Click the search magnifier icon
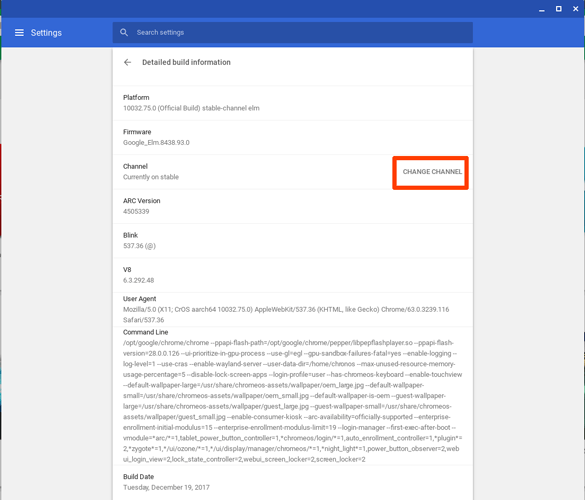The image size is (585, 500). pyautogui.click(x=124, y=32)
